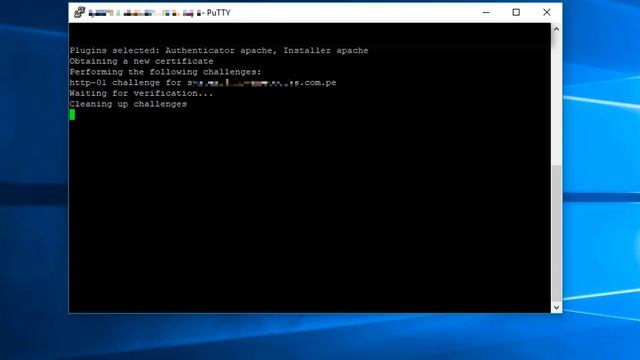Viewport: 640px width, 360px height.
Task: Click the scrollbar down arrow
Action: click(x=556, y=307)
